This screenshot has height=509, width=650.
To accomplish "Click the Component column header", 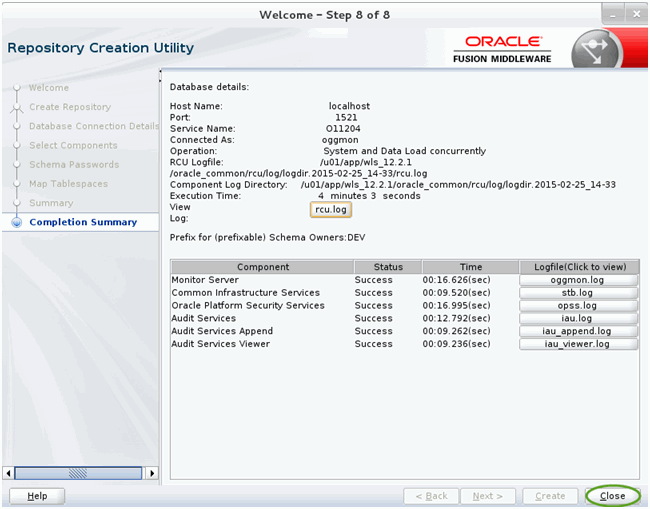I will click(x=262, y=267).
